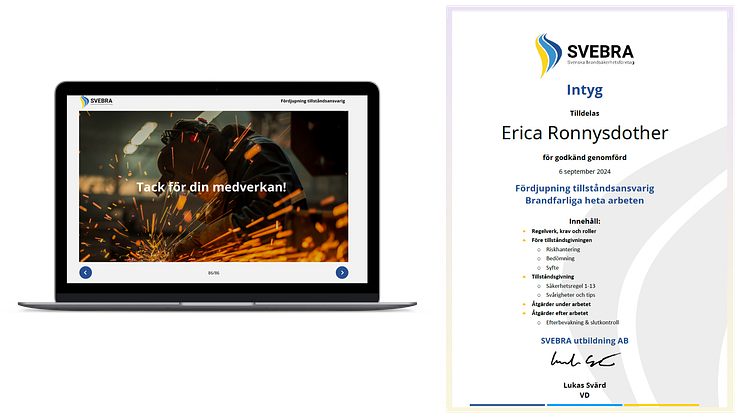Click the 'Åtgärder under arbetet' bullet
The height and width of the screenshot is (419, 746).
pos(561,304)
